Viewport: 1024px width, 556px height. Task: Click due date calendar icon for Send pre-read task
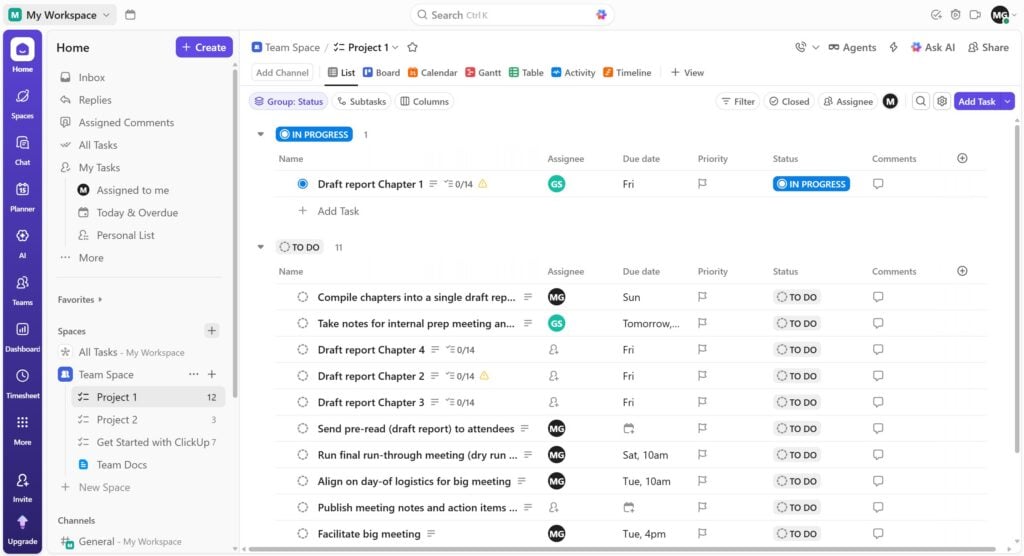628,429
